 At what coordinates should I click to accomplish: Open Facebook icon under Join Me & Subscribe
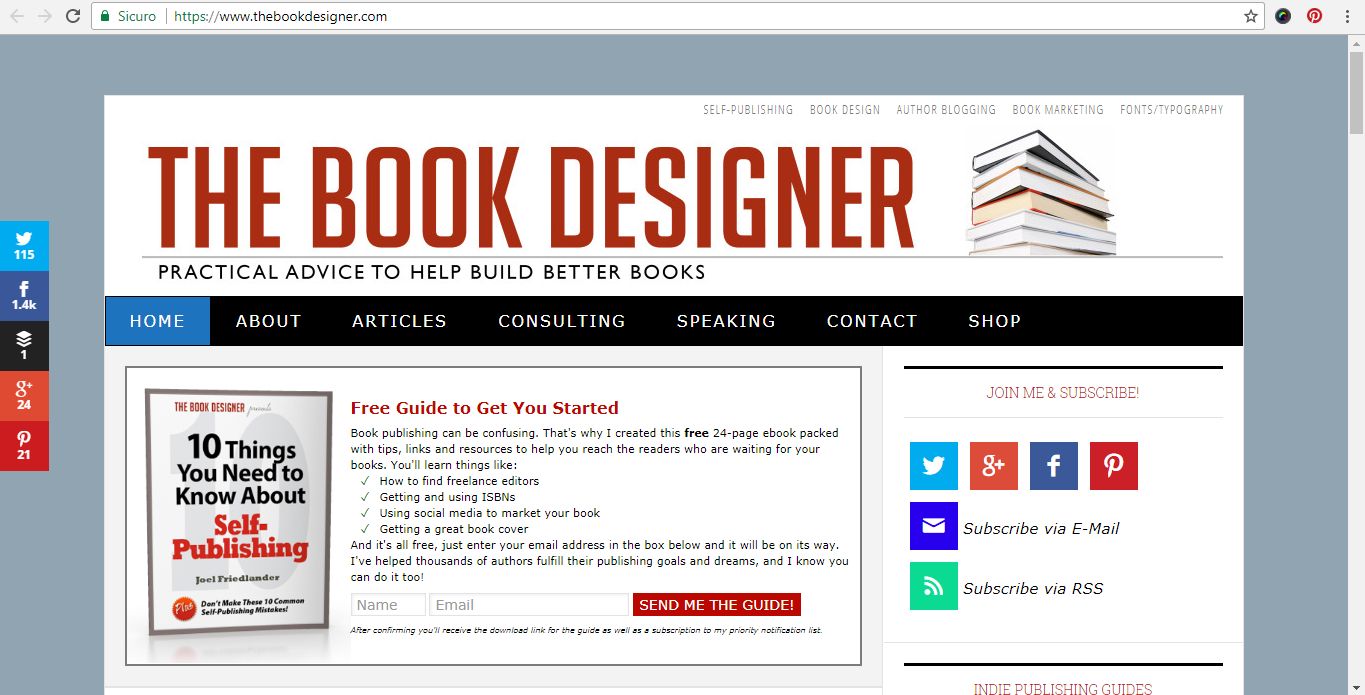tap(1054, 466)
